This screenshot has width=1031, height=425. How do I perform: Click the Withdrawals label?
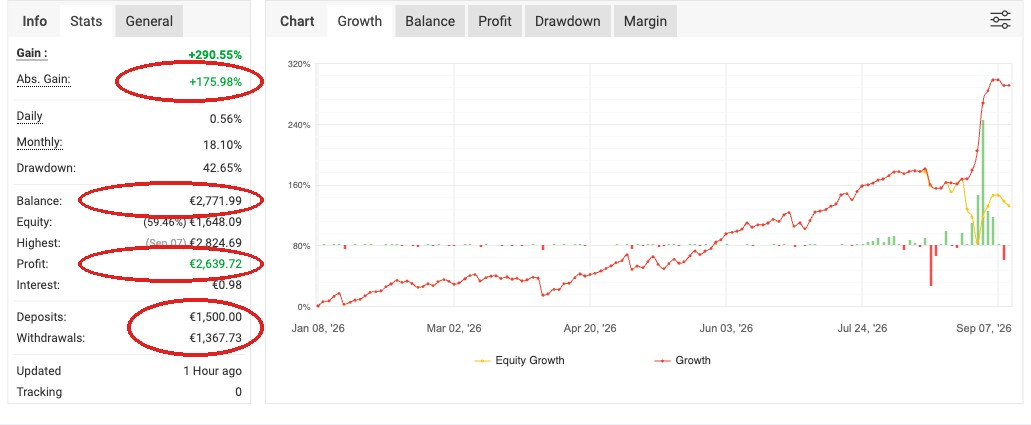[x=51, y=338]
